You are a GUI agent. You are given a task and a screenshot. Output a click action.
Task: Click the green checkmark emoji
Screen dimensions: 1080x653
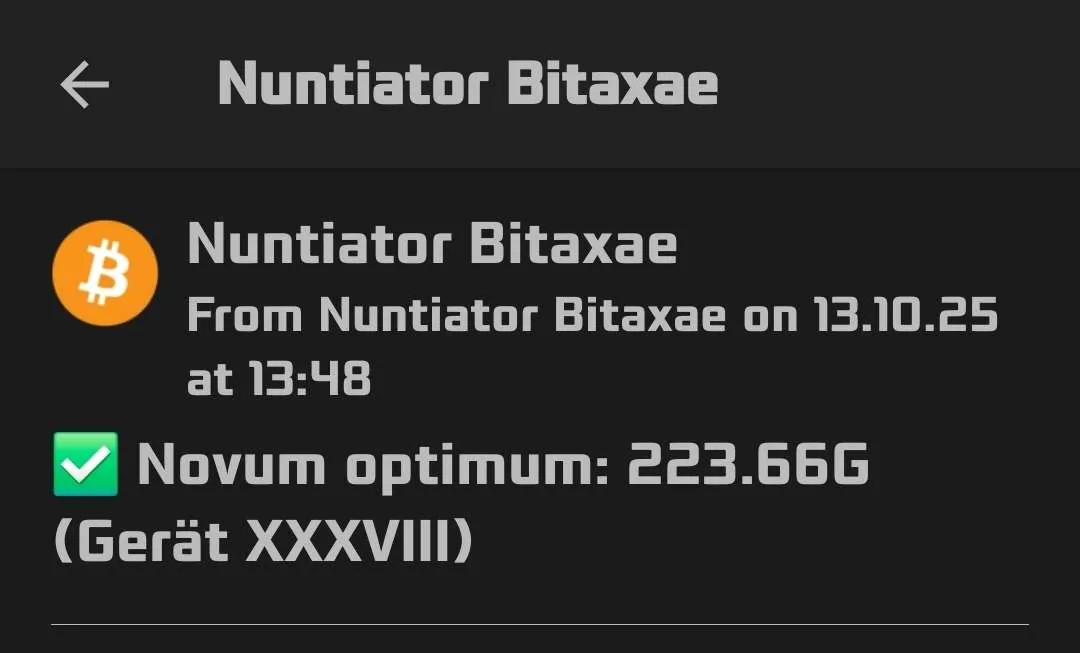tap(85, 466)
